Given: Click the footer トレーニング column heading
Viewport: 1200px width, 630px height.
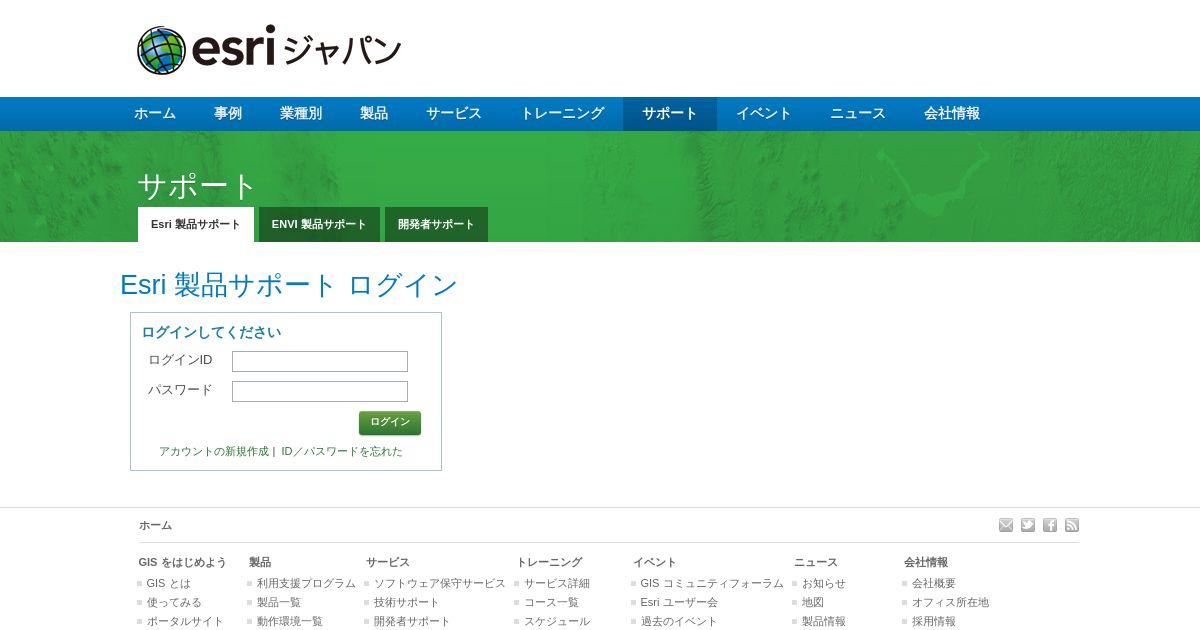Looking at the screenshot, I should 549,562.
